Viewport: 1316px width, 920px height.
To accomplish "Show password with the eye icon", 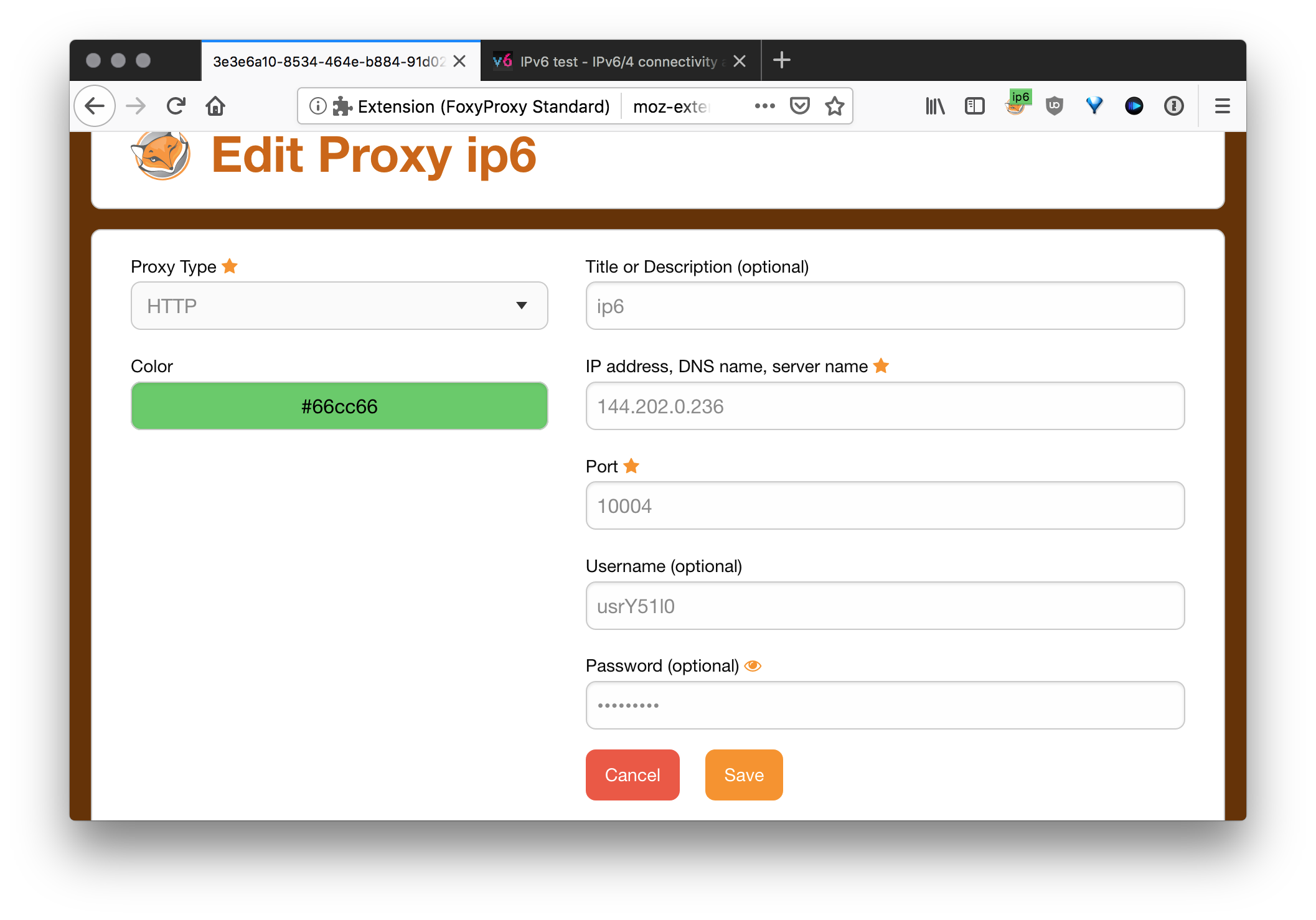I will tap(753, 666).
